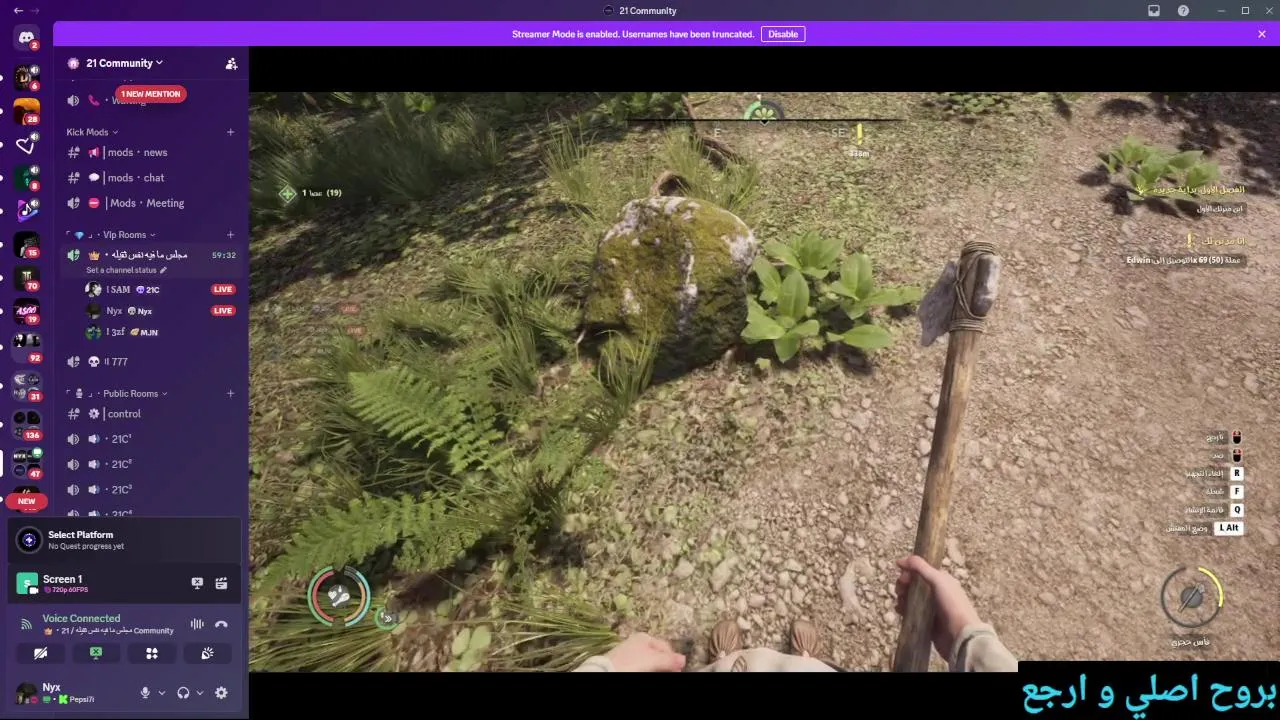Open the inbox icon in the title bar
The height and width of the screenshot is (720, 1280).
click(1154, 10)
